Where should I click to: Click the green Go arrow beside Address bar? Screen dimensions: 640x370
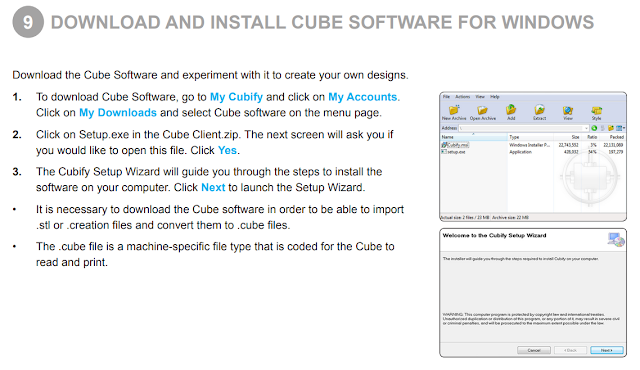click(594, 128)
